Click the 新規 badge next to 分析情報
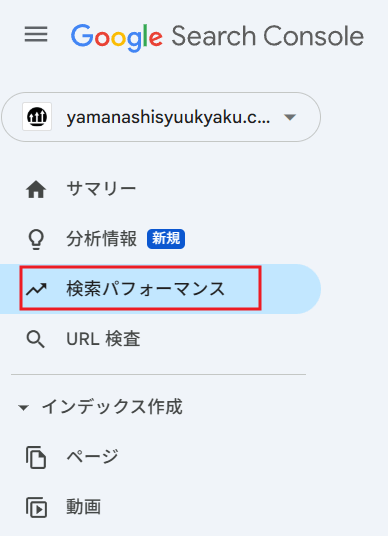 click(x=166, y=239)
